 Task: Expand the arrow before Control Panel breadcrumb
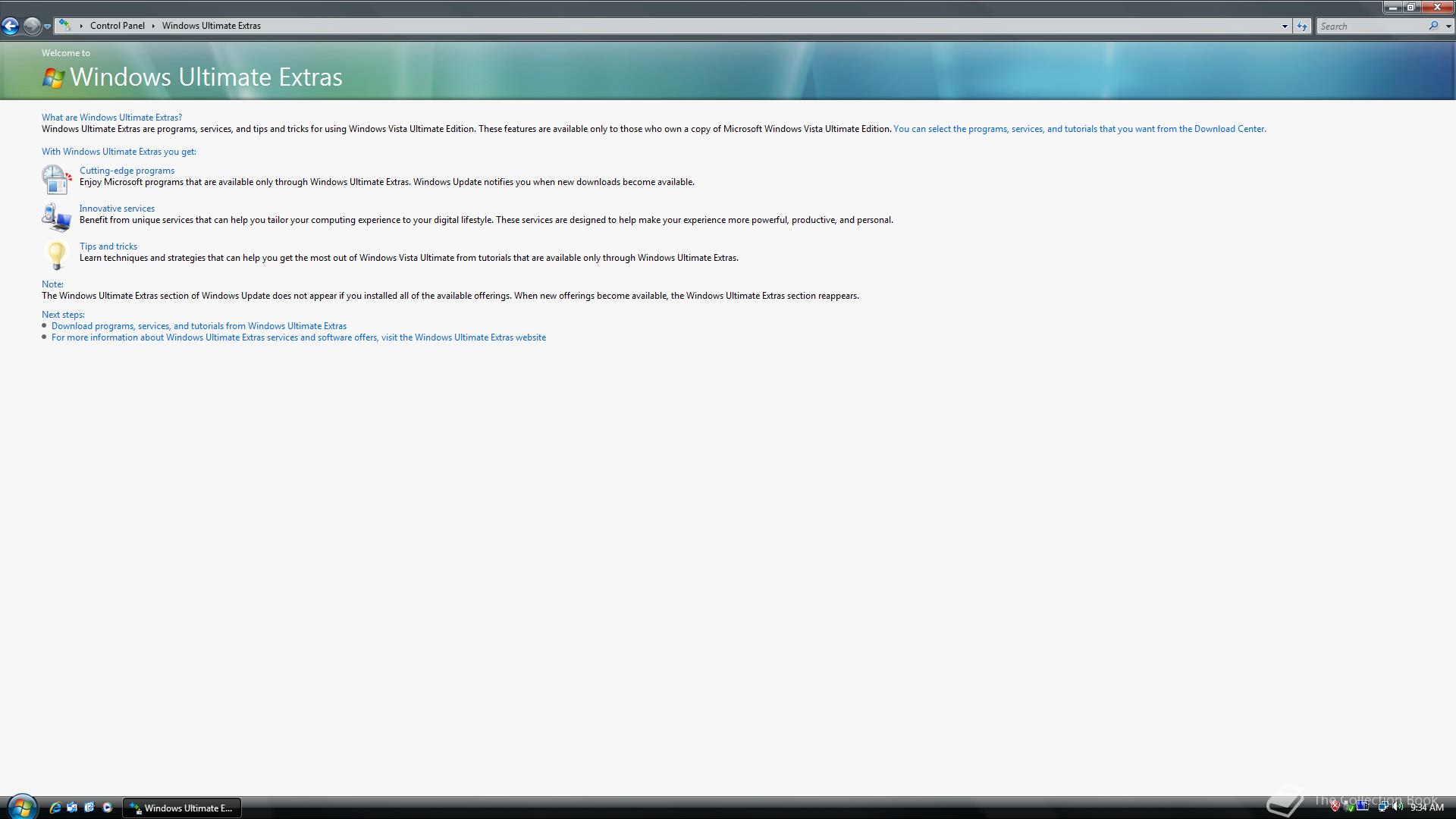81,26
